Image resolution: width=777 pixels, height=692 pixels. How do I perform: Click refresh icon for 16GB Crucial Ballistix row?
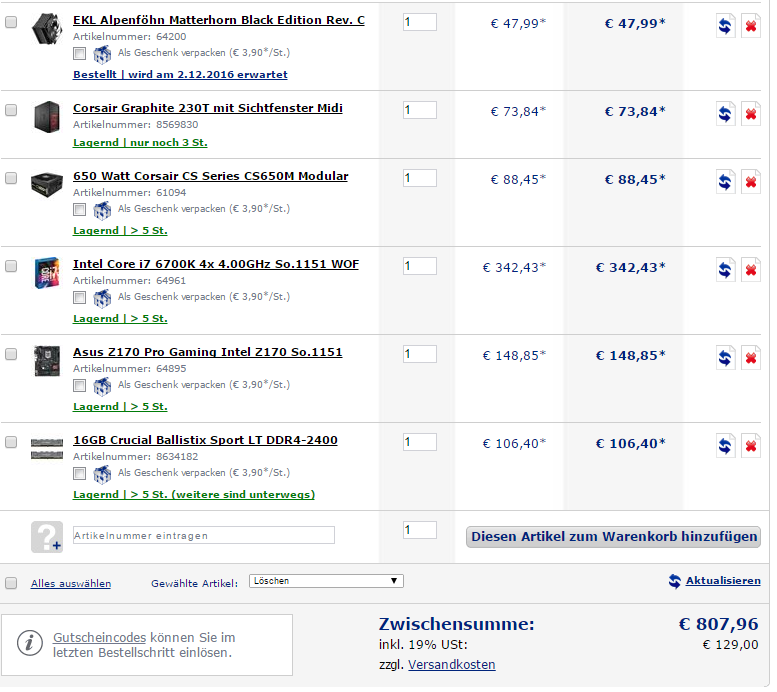pyautogui.click(x=725, y=446)
